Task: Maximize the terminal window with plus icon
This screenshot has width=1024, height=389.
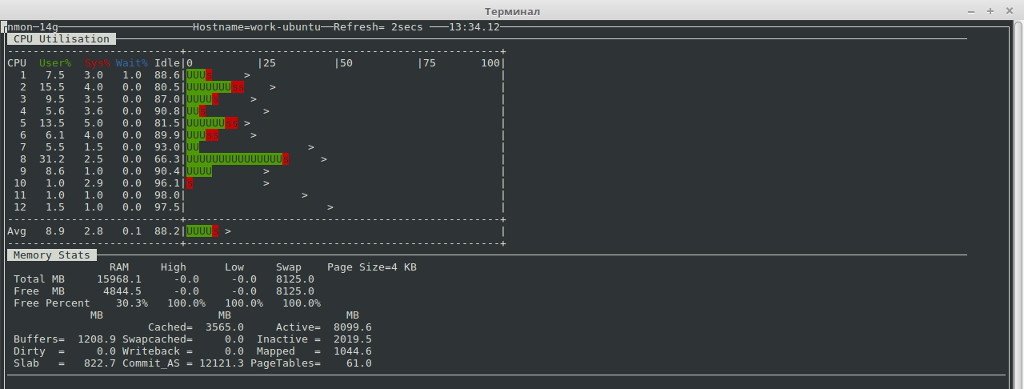Action: (x=991, y=11)
